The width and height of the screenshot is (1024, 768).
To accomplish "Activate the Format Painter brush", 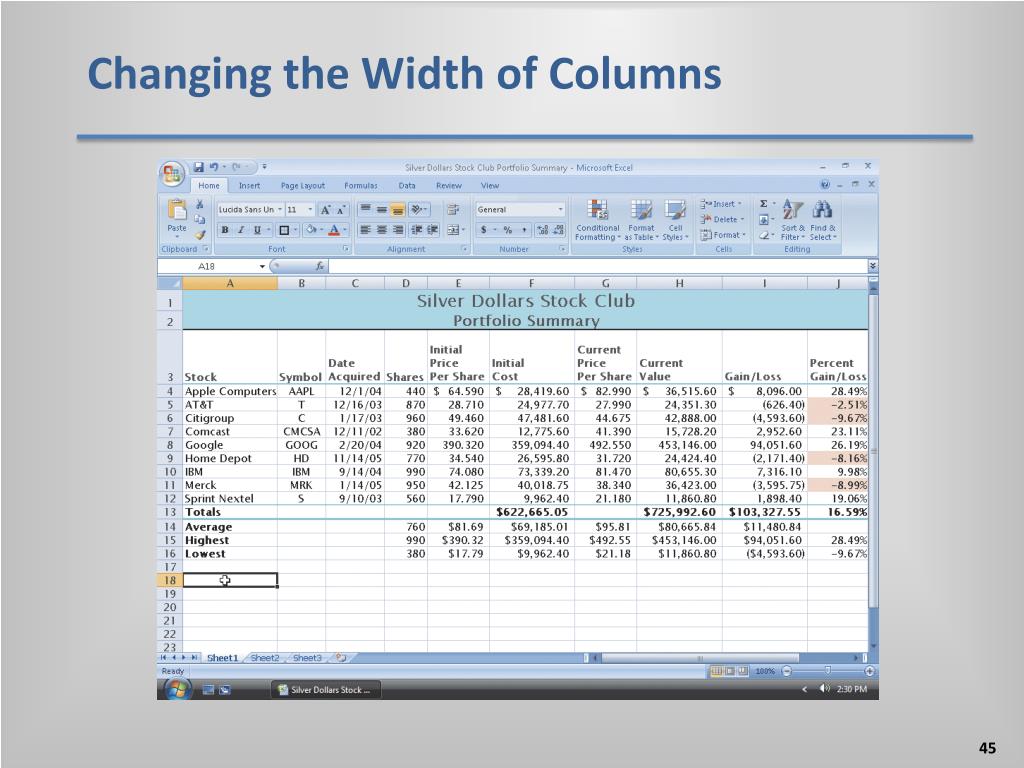I will click(200, 234).
